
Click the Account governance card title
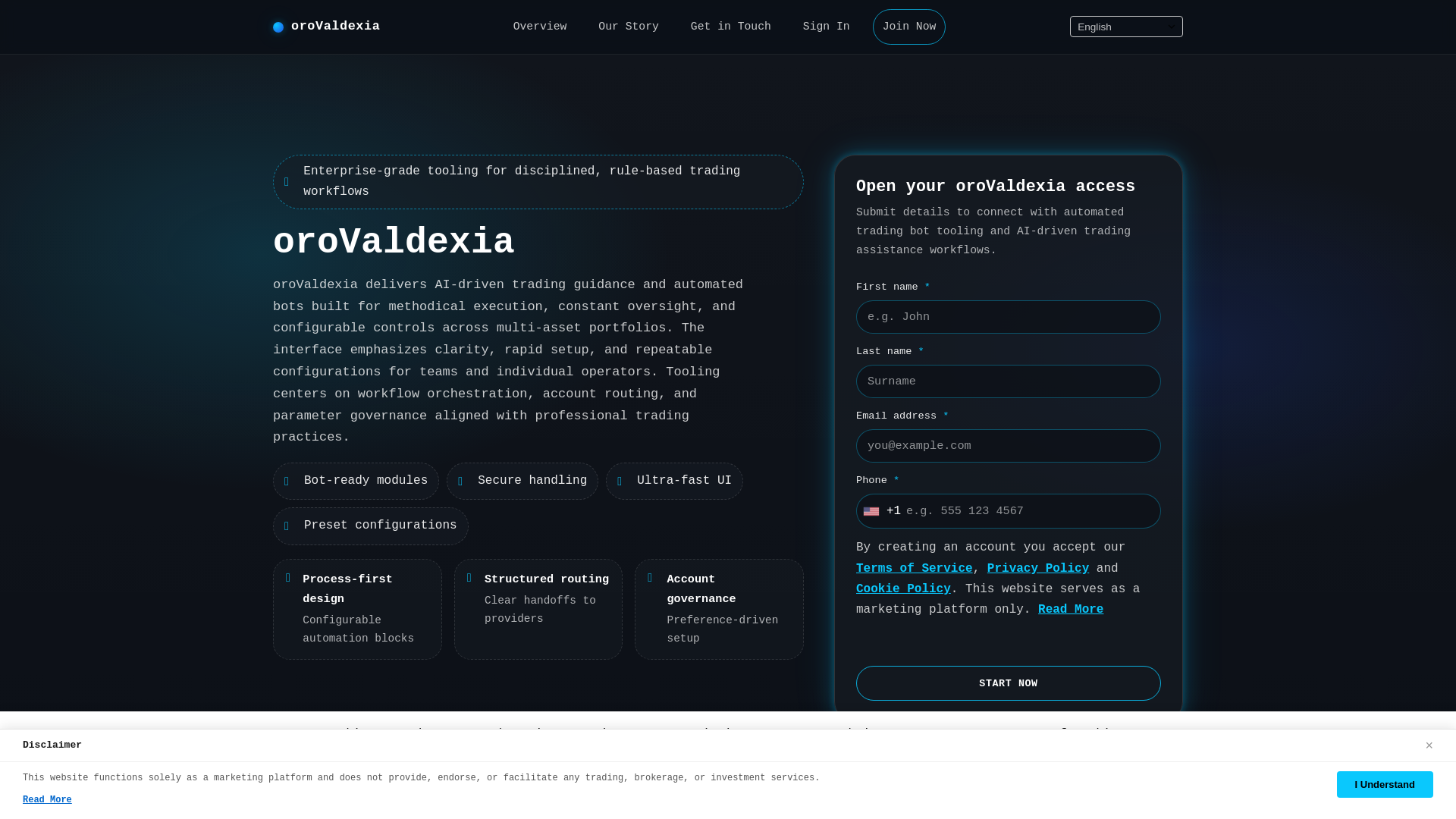coord(701,589)
